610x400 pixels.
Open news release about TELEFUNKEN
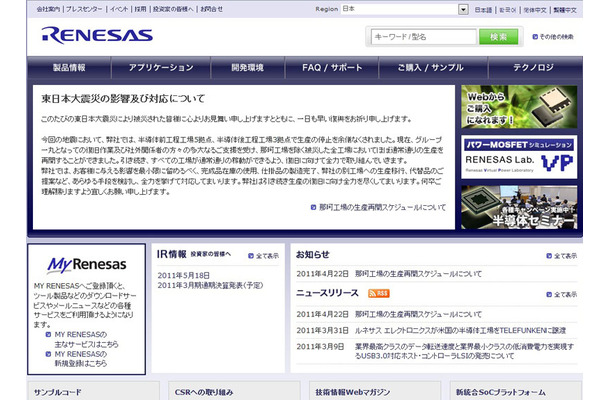[x=460, y=330]
